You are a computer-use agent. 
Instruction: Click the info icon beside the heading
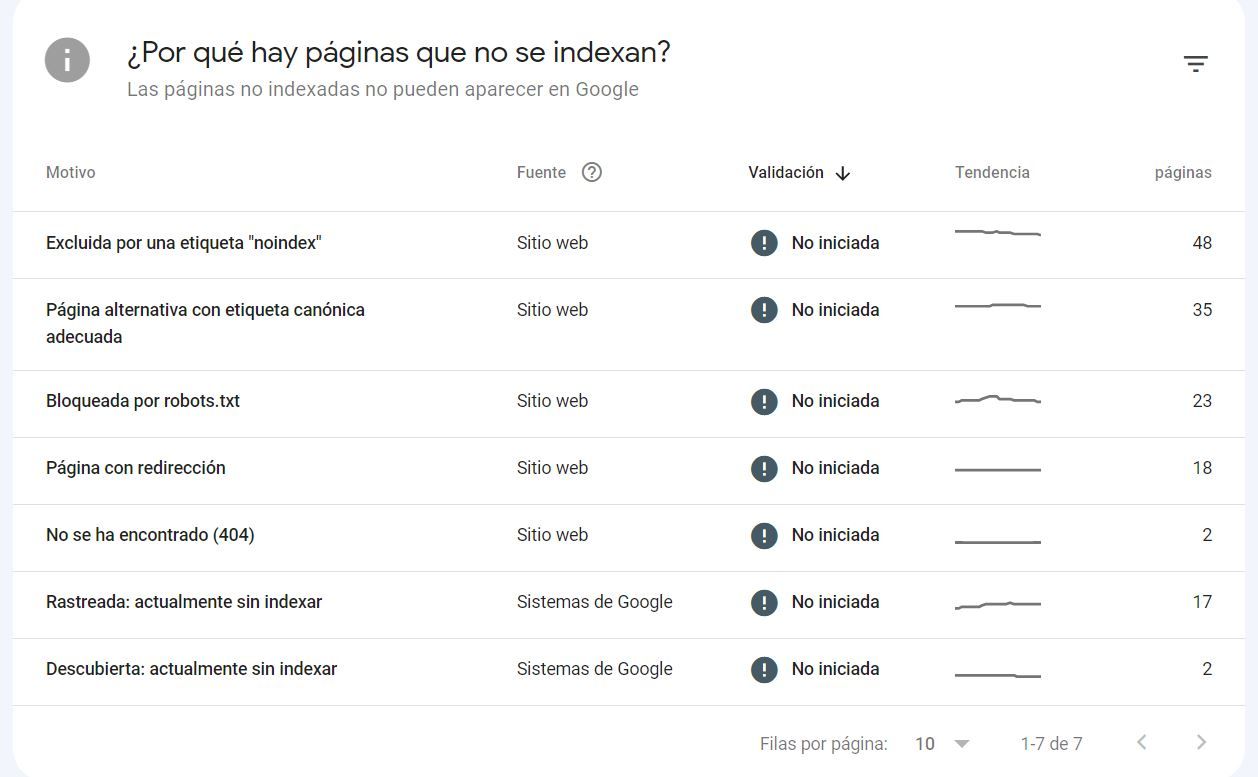tap(67, 60)
